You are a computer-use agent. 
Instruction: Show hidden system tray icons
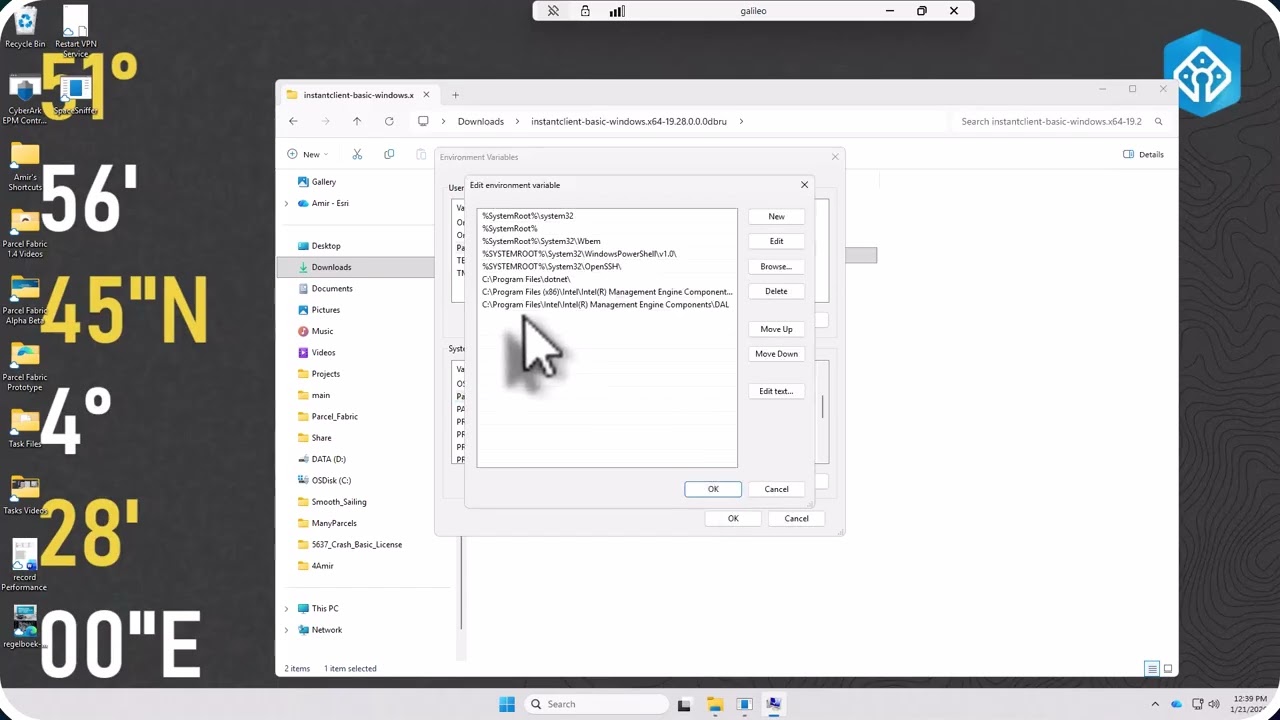pyautogui.click(x=1155, y=704)
